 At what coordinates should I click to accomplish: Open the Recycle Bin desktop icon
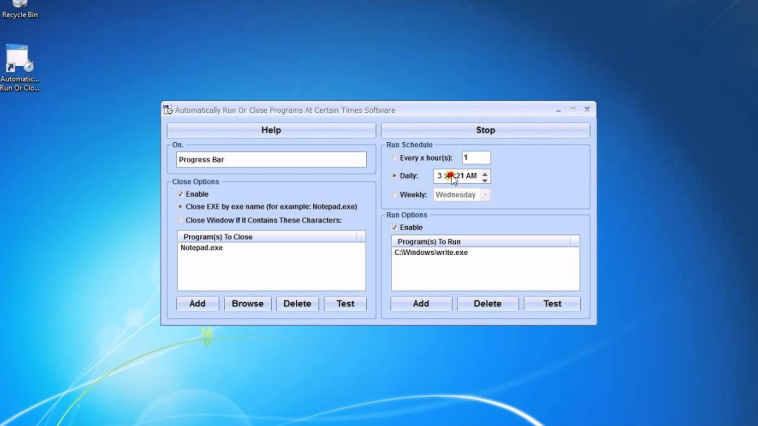19,8
